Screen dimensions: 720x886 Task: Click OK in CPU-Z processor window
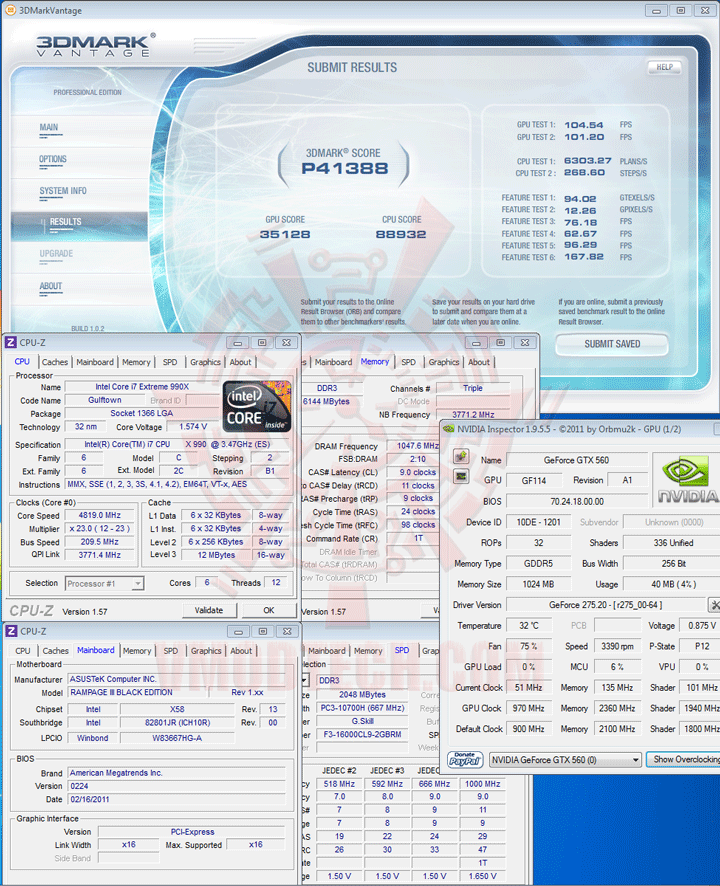[x=269, y=610]
